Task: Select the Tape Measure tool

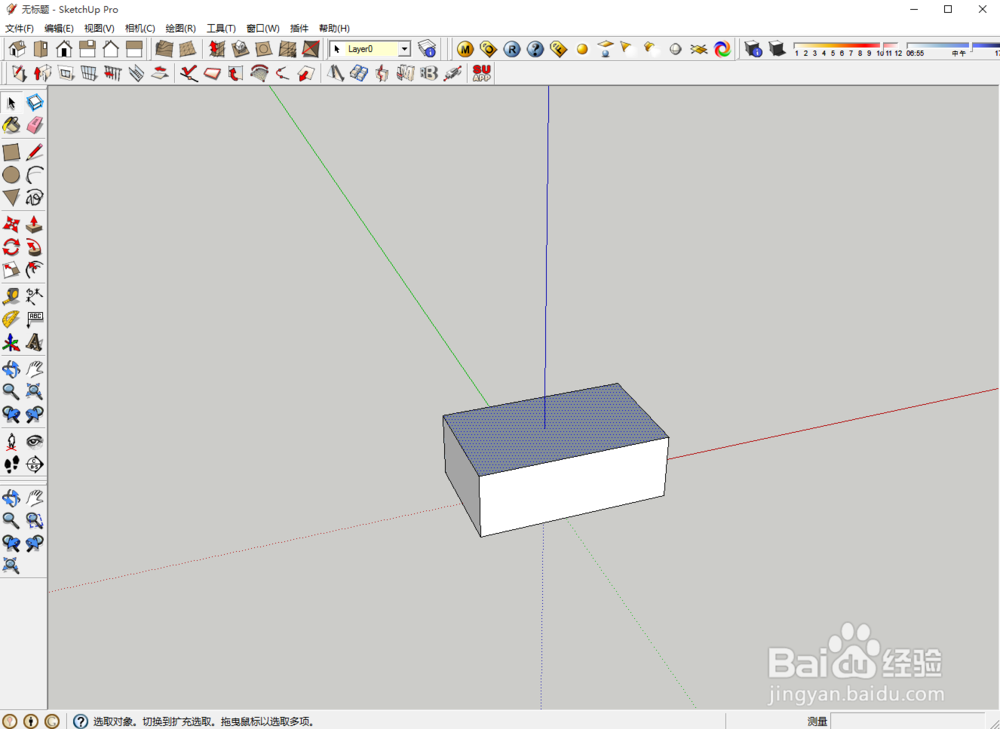Action: tap(11, 297)
